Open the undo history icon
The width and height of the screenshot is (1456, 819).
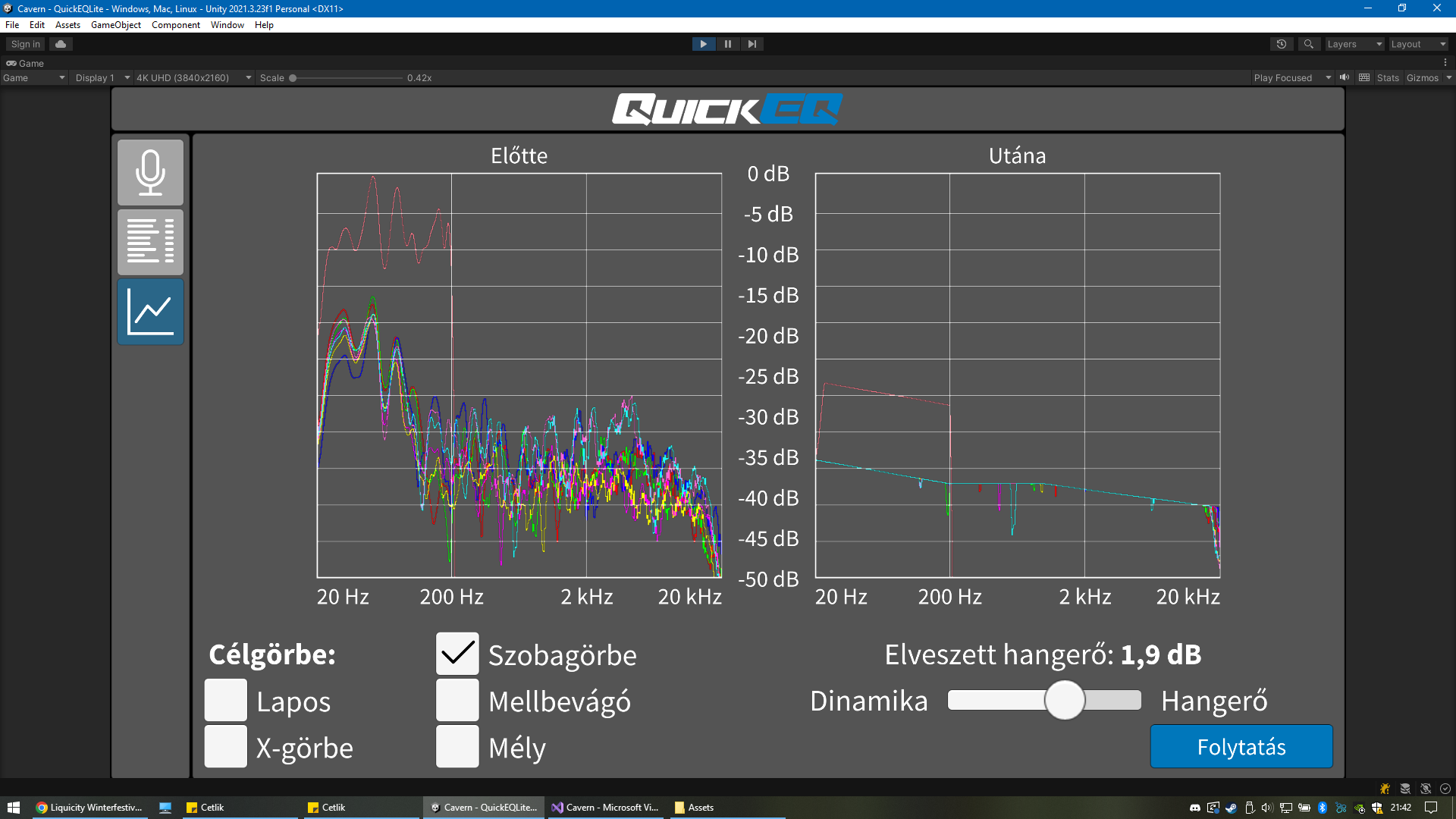1282,44
